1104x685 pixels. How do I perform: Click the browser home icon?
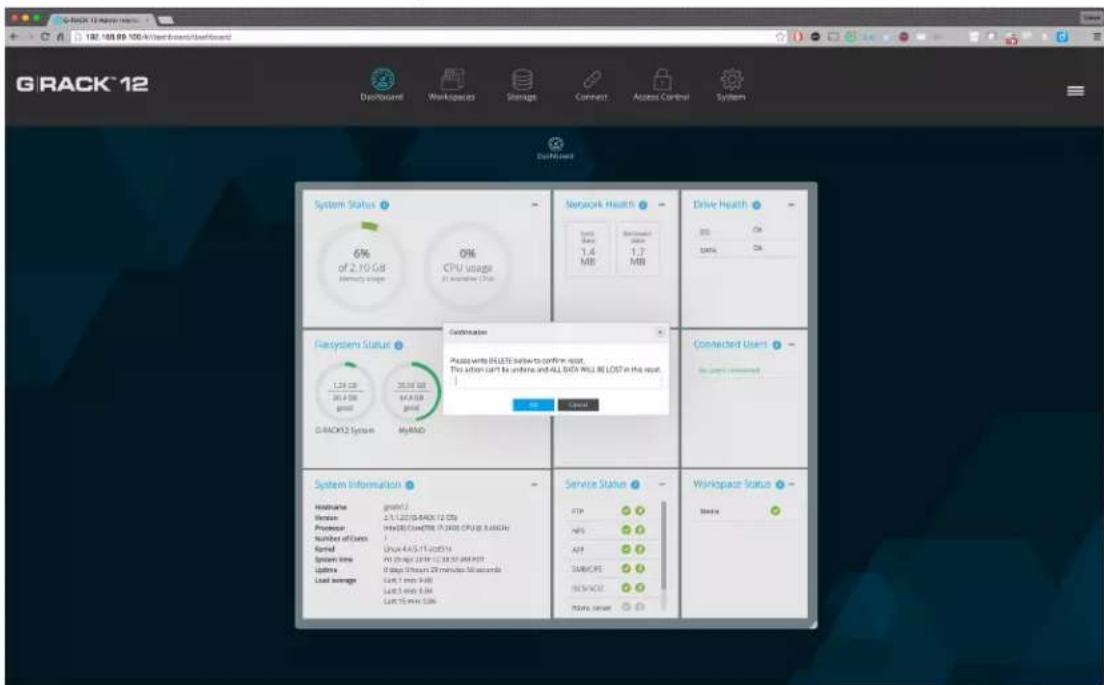pos(61,37)
